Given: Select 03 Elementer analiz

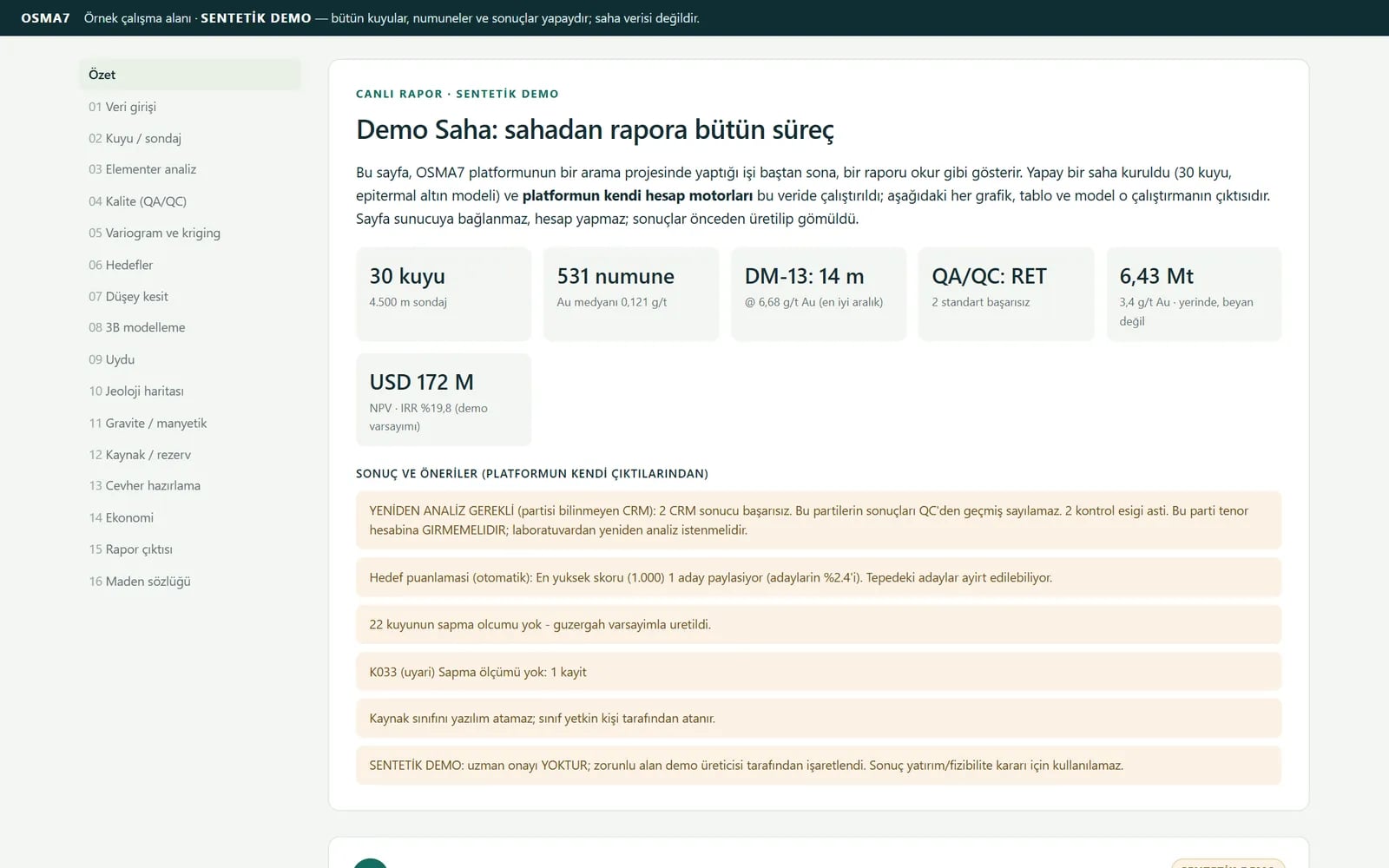Looking at the screenshot, I should click(x=142, y=169).
